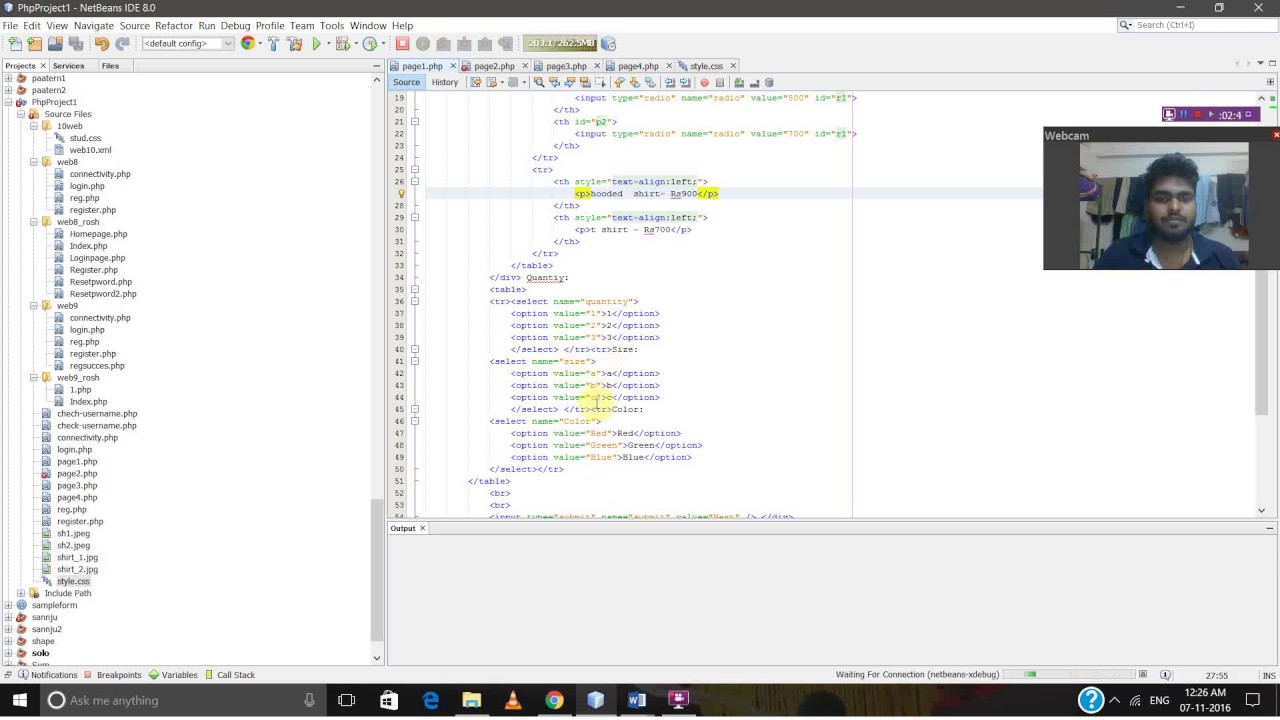
Task: Collapse the web8_rosh folder
Action: point(33,222)
